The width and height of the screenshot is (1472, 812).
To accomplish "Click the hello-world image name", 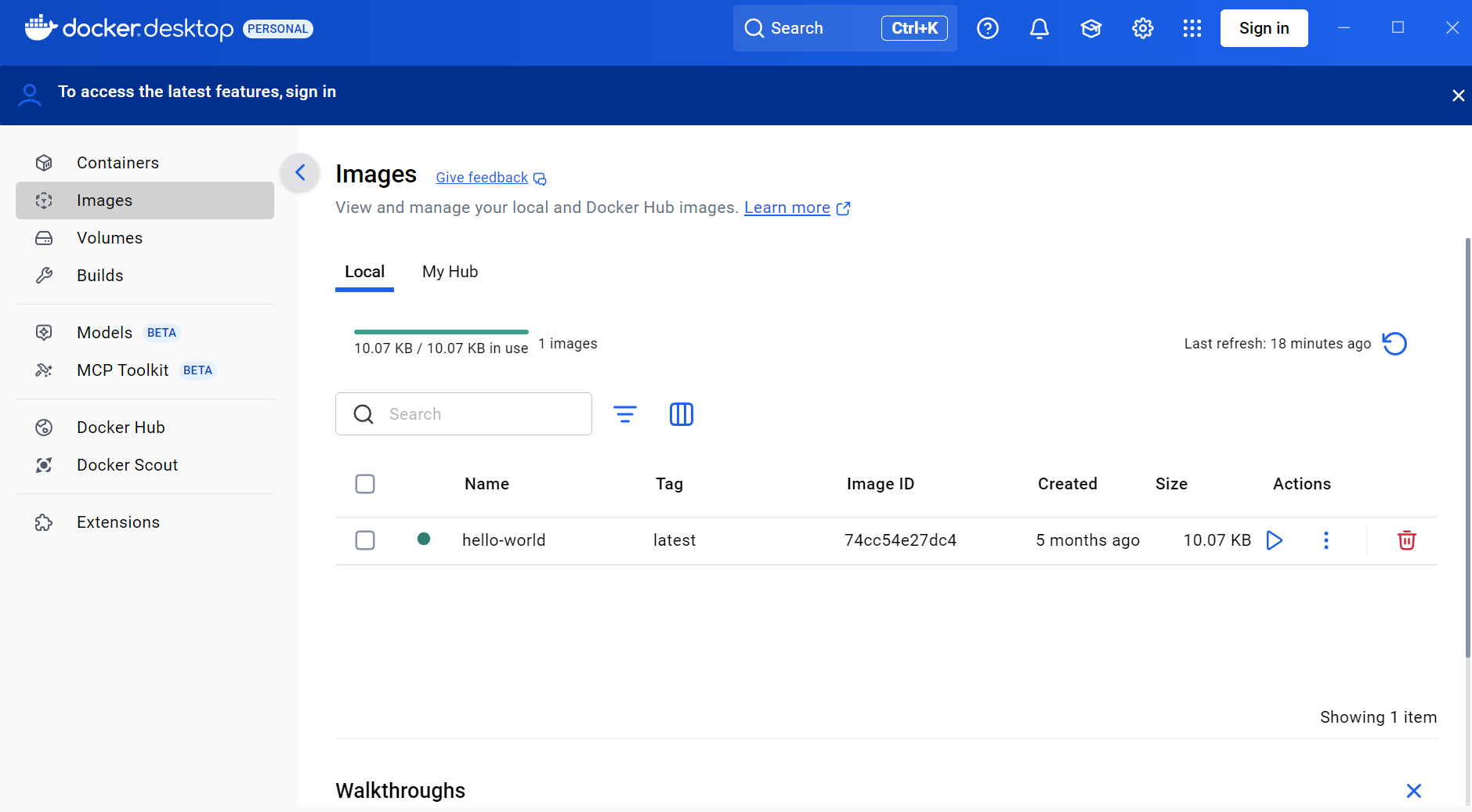I will pos(504,540).
